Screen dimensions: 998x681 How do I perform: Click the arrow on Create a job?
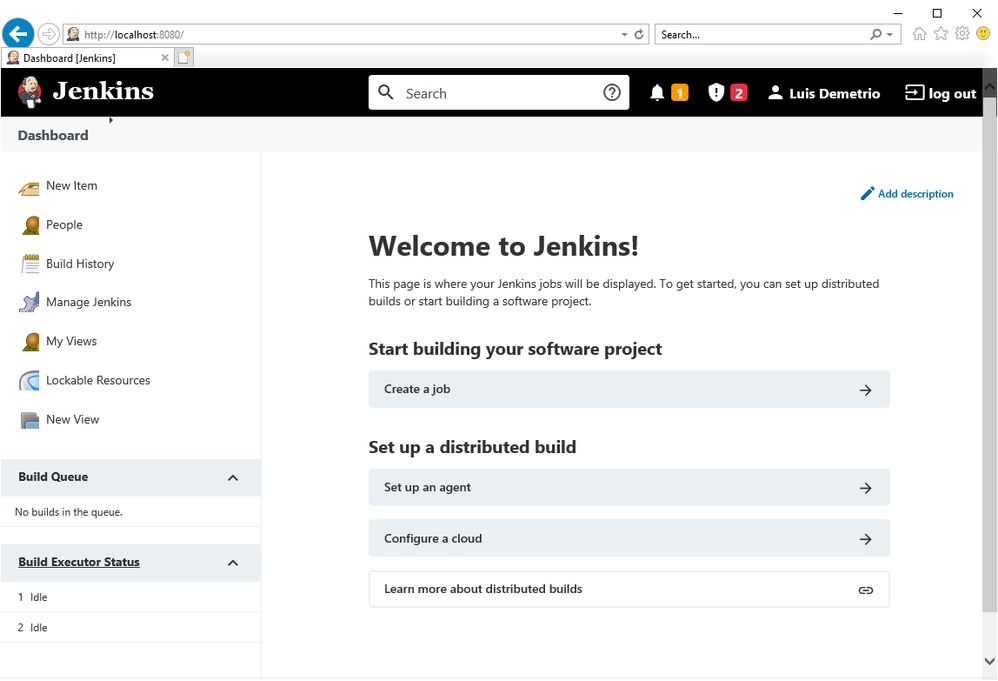click(866, 390)
